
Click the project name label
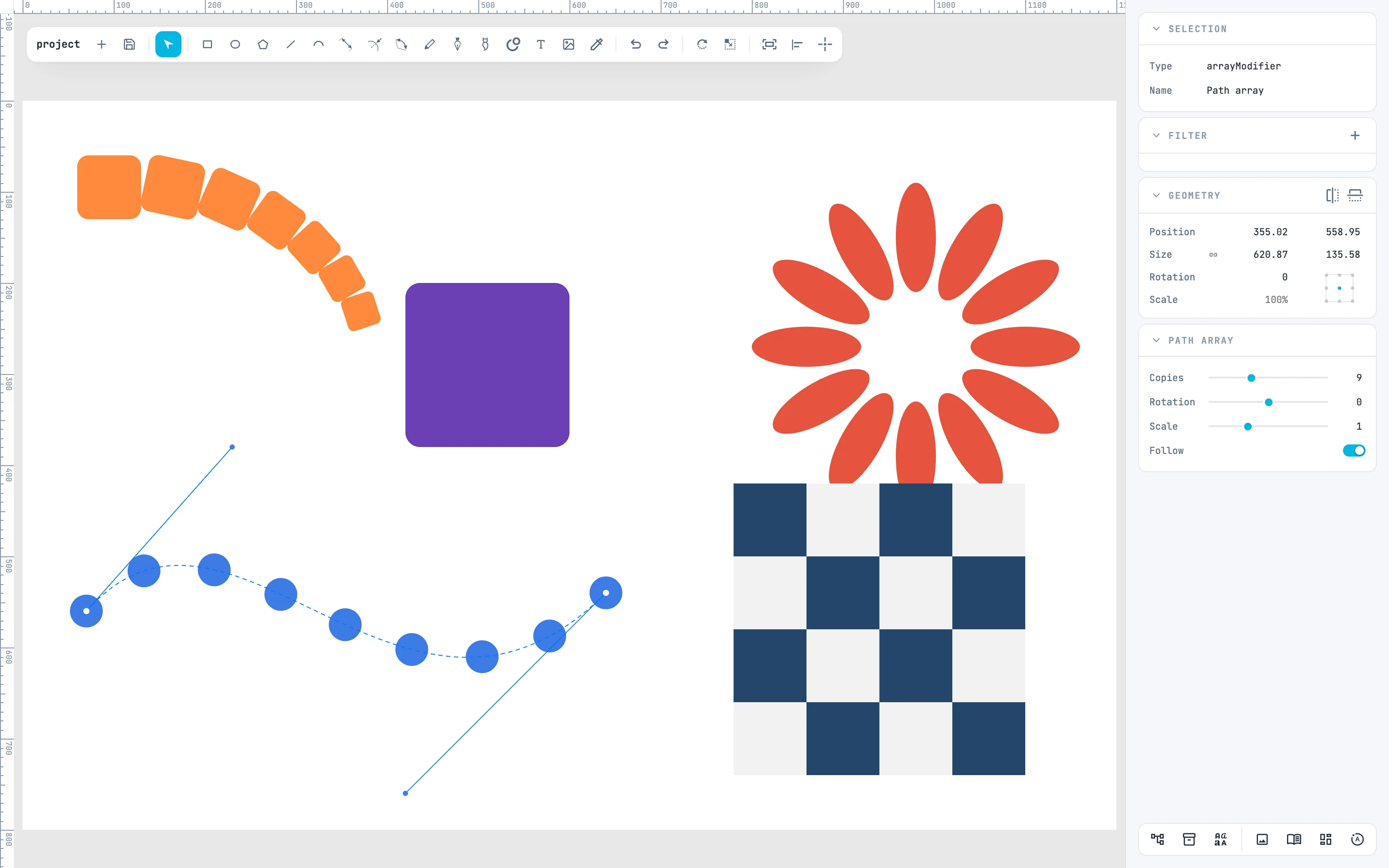[x=58, y=44]
